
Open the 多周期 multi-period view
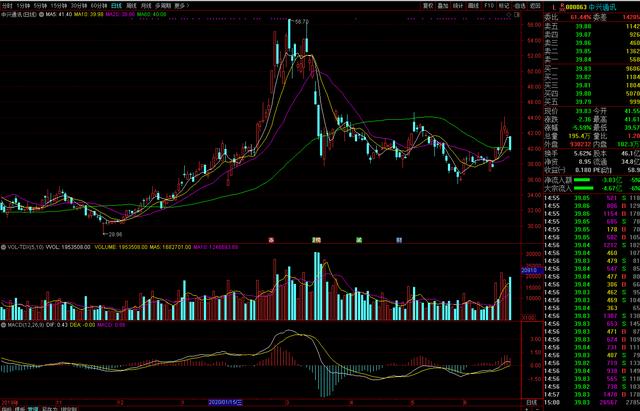(163, 6)
